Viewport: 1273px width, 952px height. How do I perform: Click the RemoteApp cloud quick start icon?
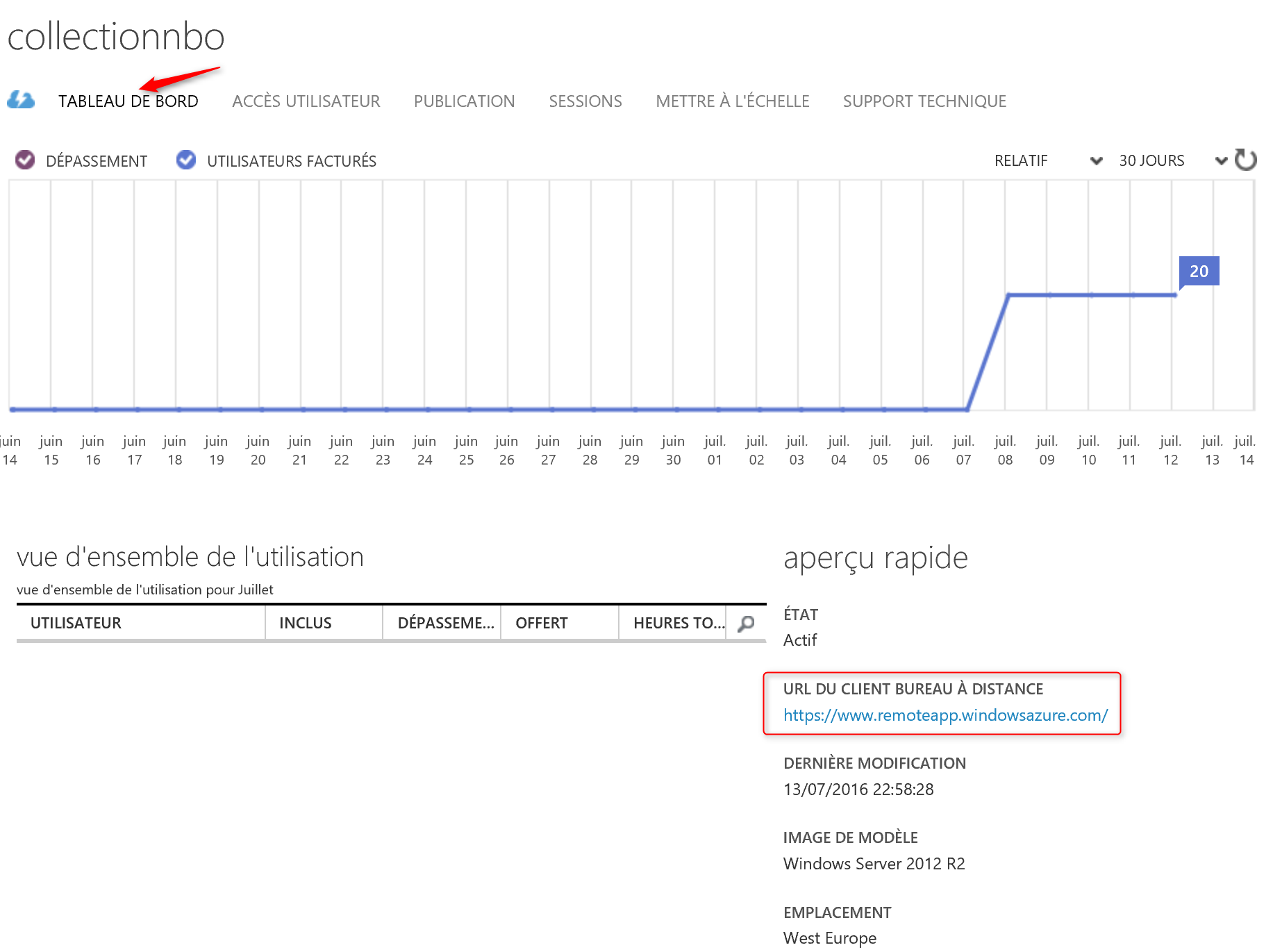point(21,100)
